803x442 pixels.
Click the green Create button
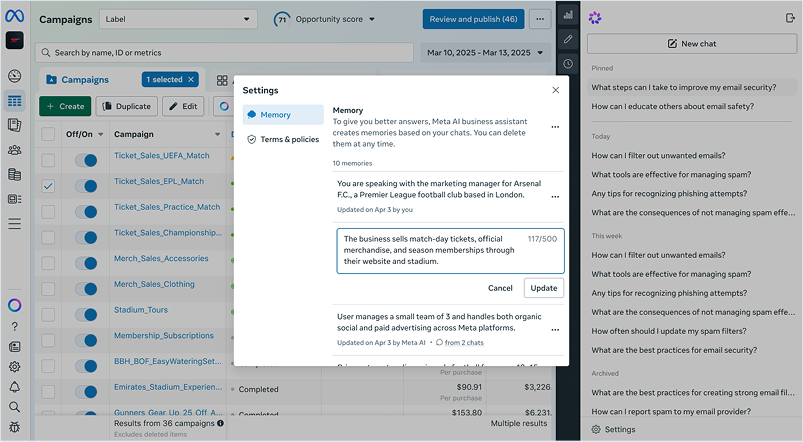[65, 106]
